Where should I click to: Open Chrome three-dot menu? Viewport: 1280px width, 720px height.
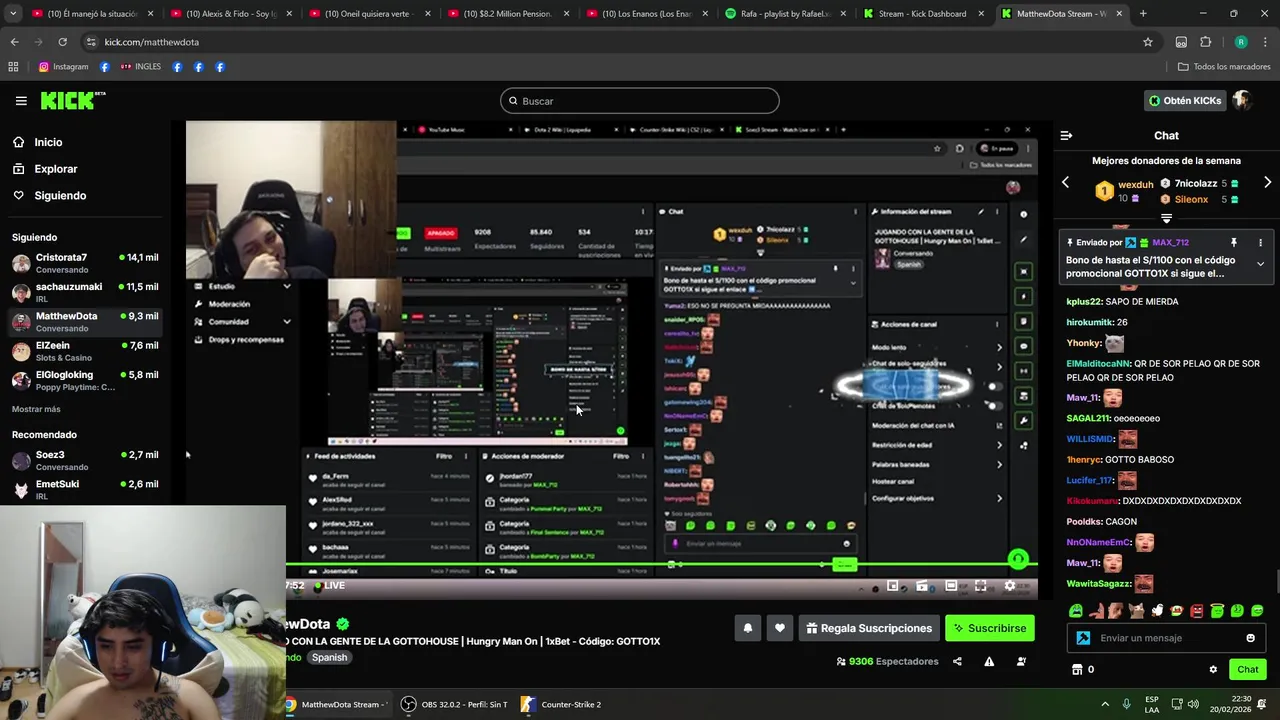pos(1265,42)
